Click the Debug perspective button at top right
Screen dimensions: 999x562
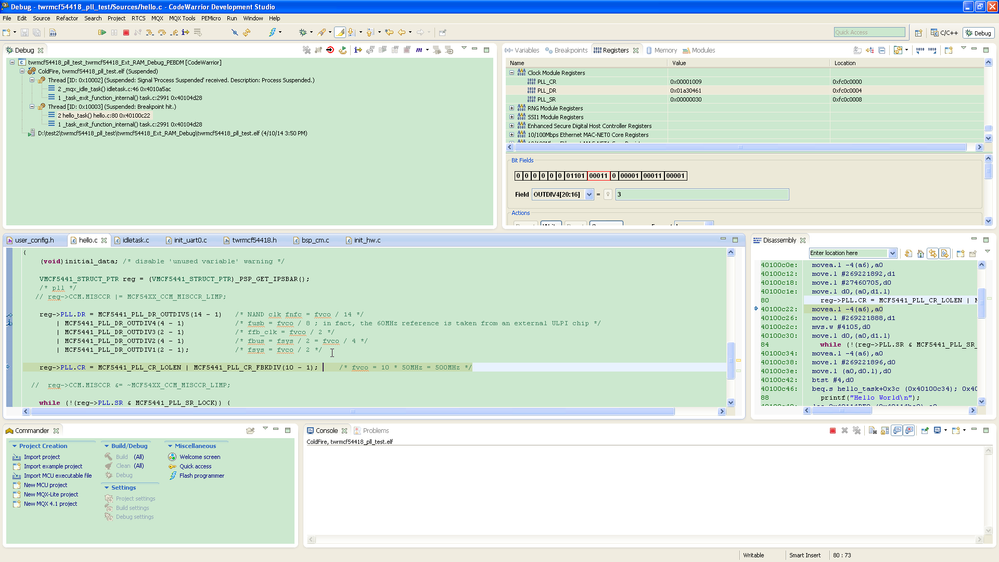978,33
